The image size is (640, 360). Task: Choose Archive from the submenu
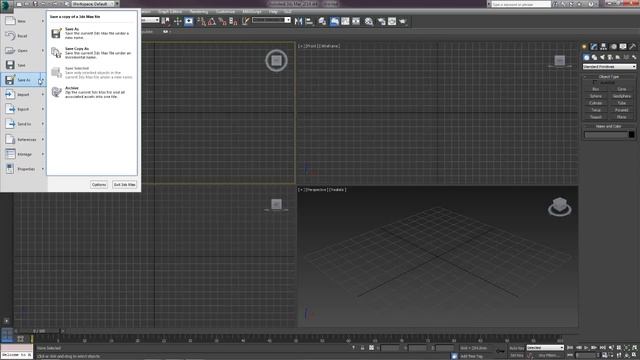click(91, 92)
